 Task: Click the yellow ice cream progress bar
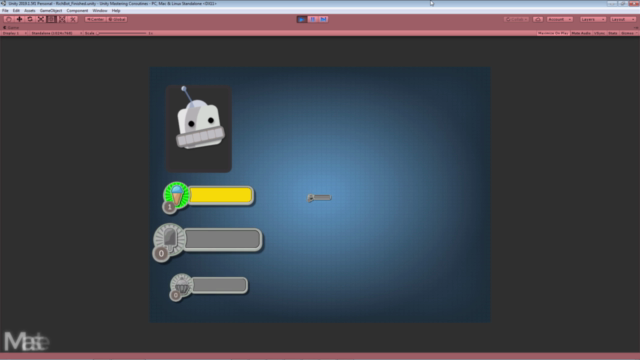coord(221,195)
